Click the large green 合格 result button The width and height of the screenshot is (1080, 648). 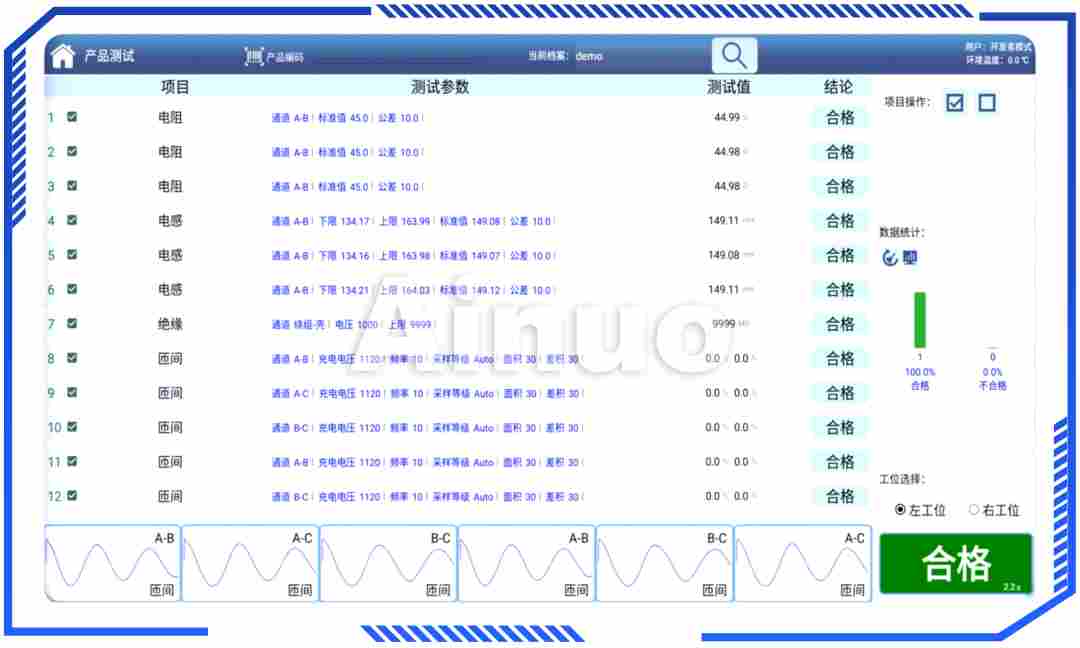click(x=956, y=564)
